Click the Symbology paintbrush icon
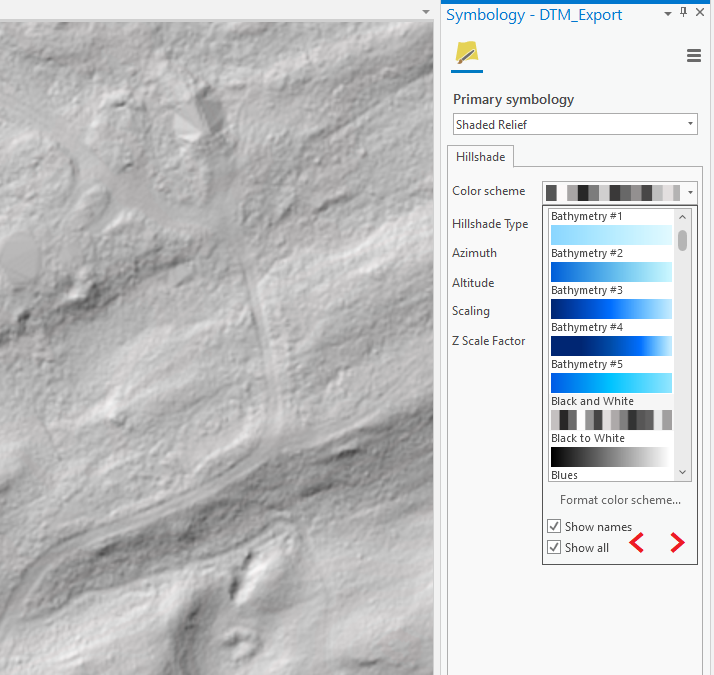Viewport: 714px width, 675px height. click(x=467, y=54)
